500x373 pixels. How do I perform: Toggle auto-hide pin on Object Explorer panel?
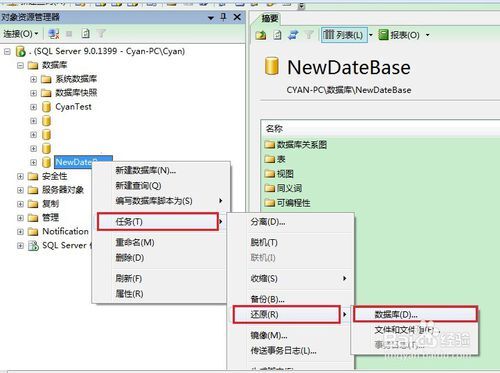click(x=223, y=17)
